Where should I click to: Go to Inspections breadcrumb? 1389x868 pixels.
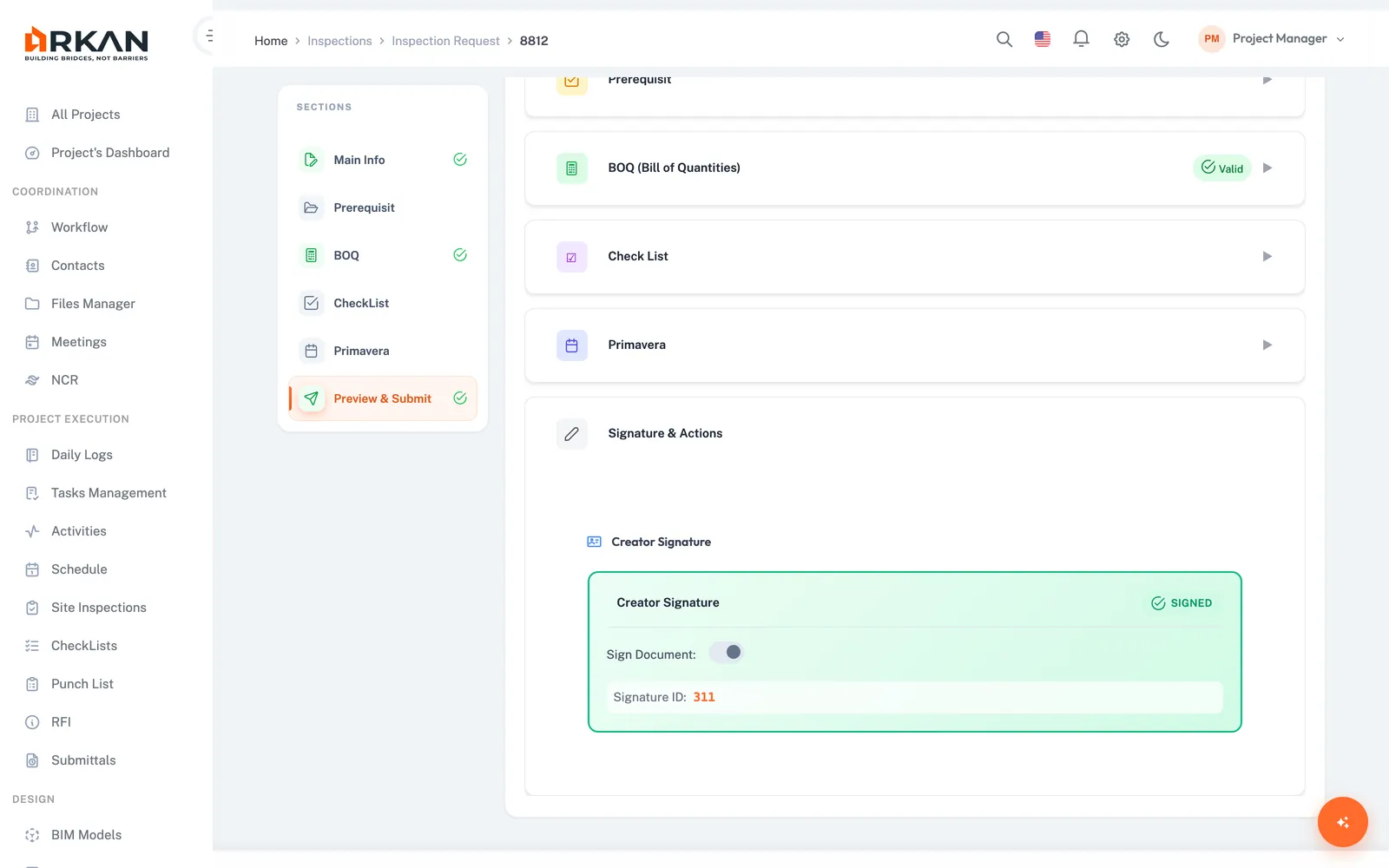click(339, 41)
